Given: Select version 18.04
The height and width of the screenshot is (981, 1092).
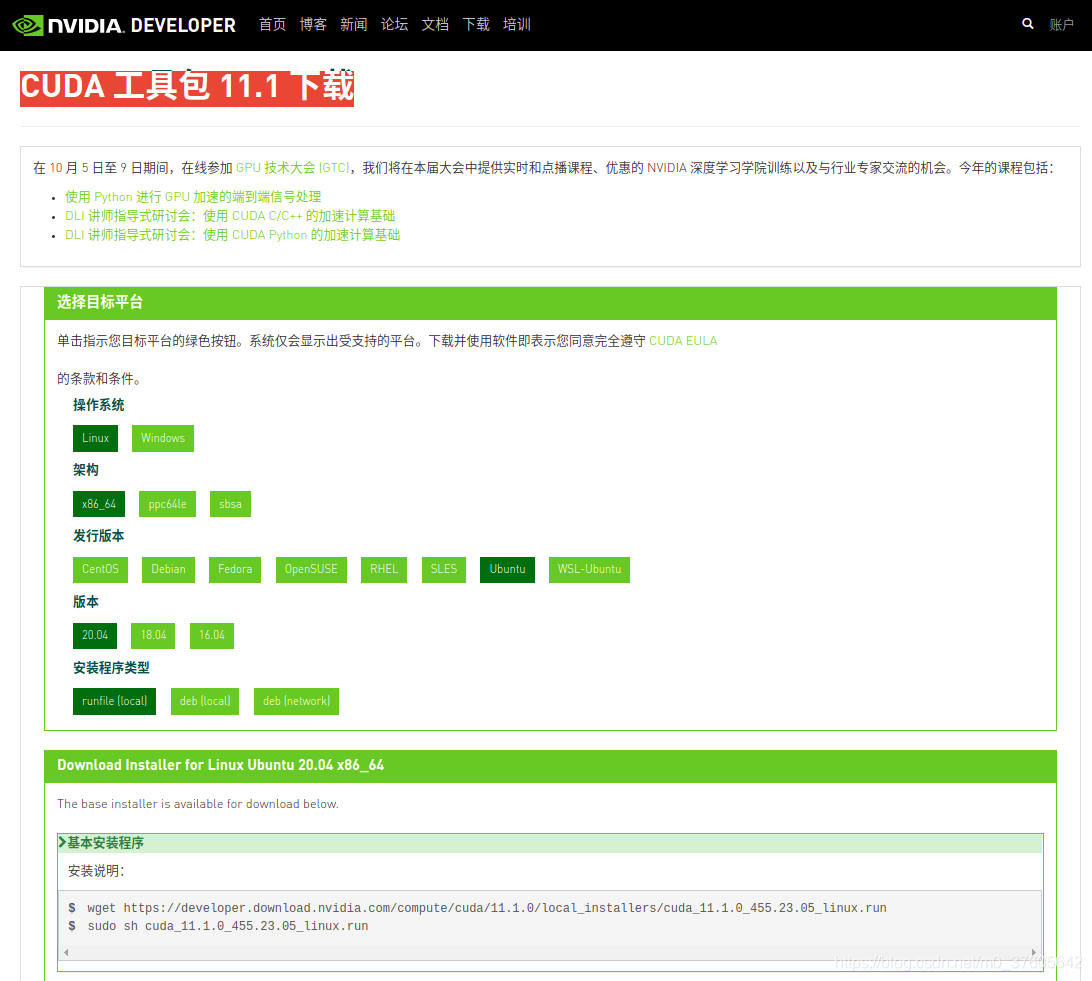Looking at the screenshot, I should [x=153, y=636].
